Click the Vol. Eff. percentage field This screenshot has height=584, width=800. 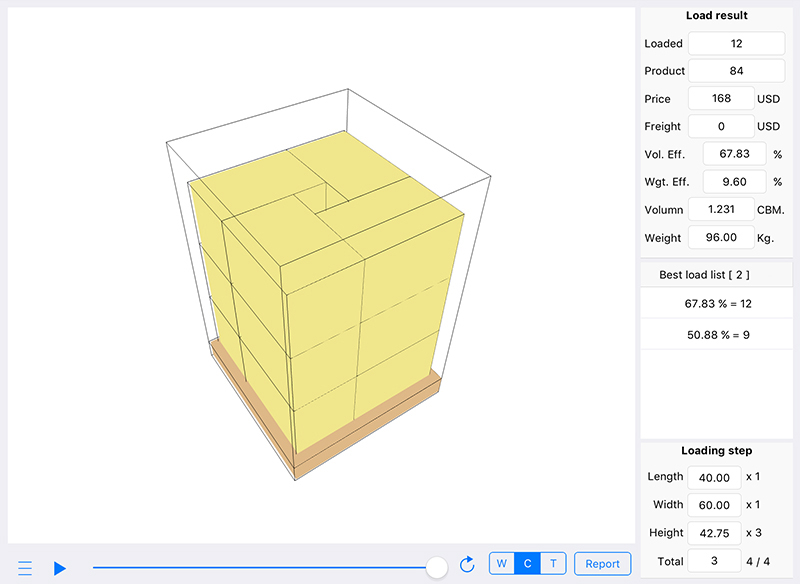[735, 154]
